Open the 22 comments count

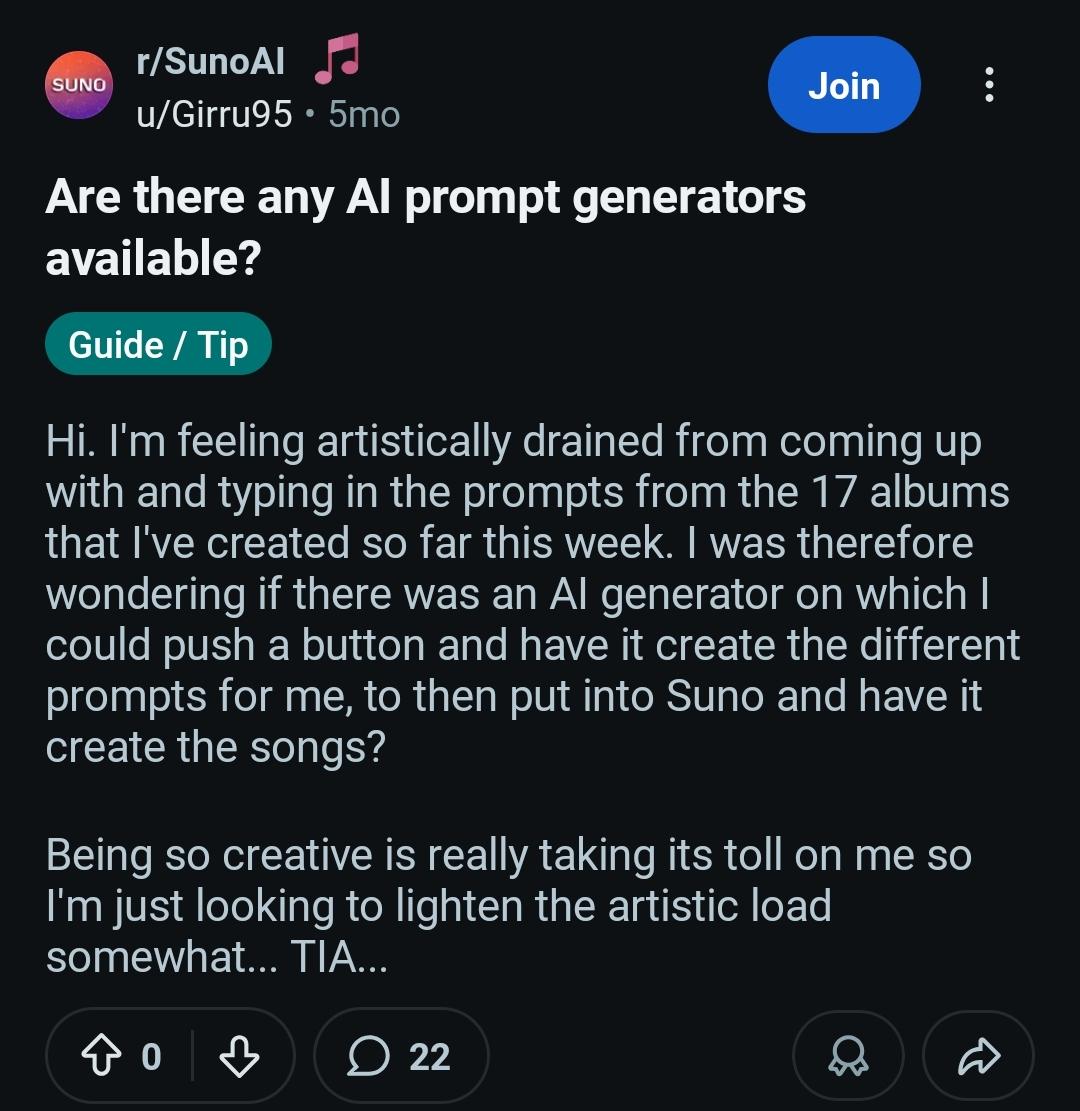[430, 1057]
